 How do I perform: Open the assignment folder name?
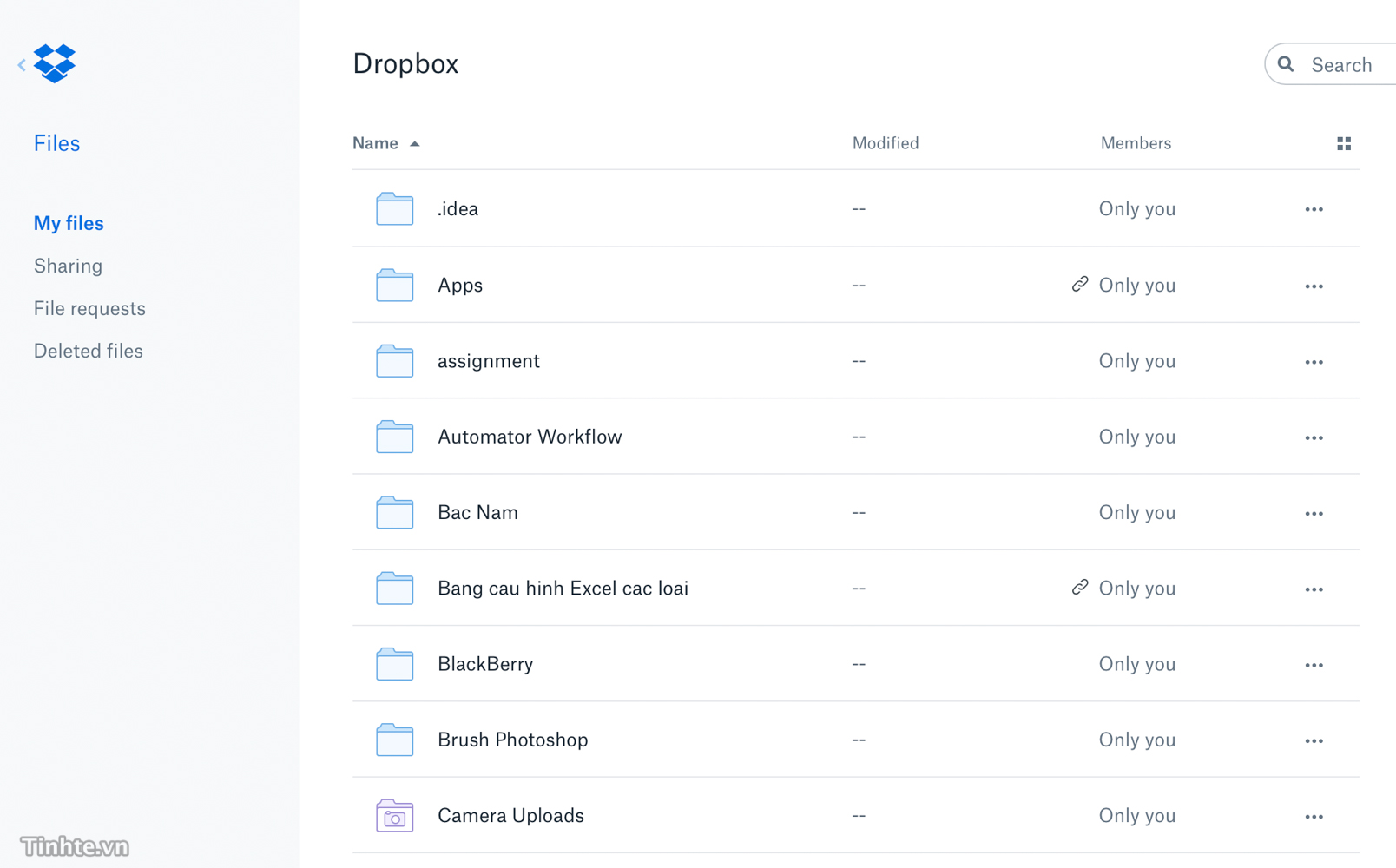(489, 361)
